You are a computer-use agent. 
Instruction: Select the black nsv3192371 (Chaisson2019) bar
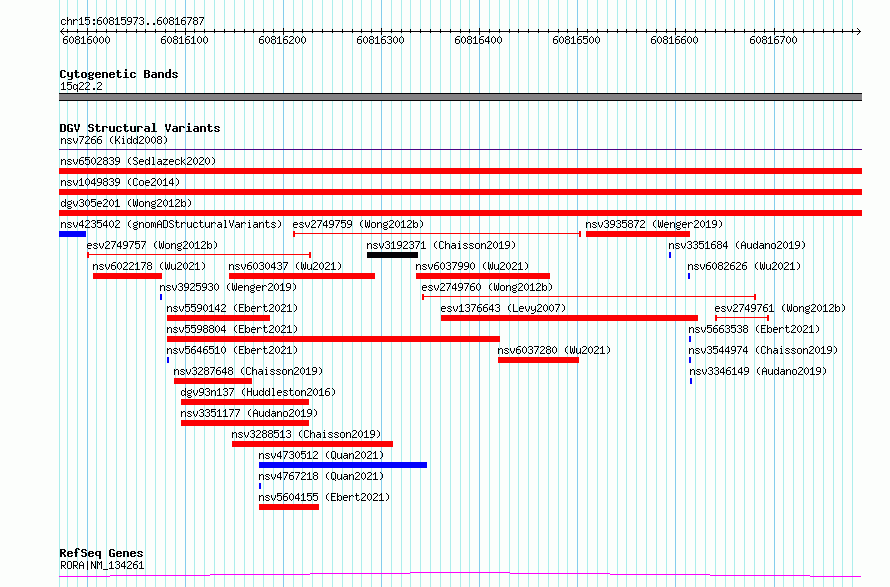392,255
